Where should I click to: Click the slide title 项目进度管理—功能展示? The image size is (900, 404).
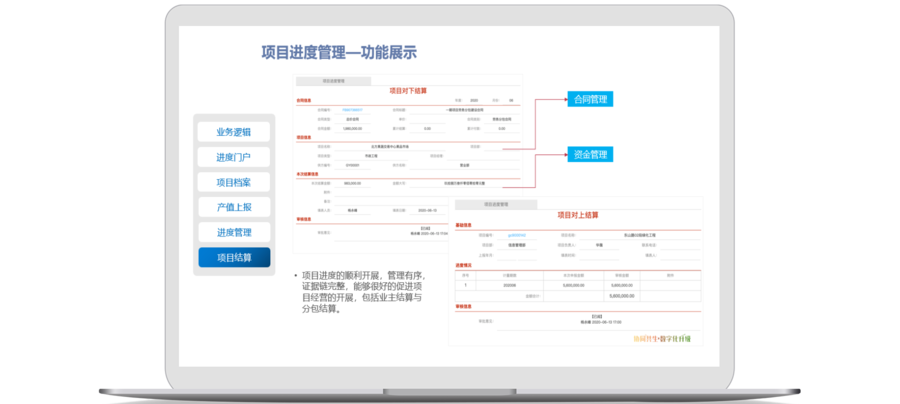point(338,52)
